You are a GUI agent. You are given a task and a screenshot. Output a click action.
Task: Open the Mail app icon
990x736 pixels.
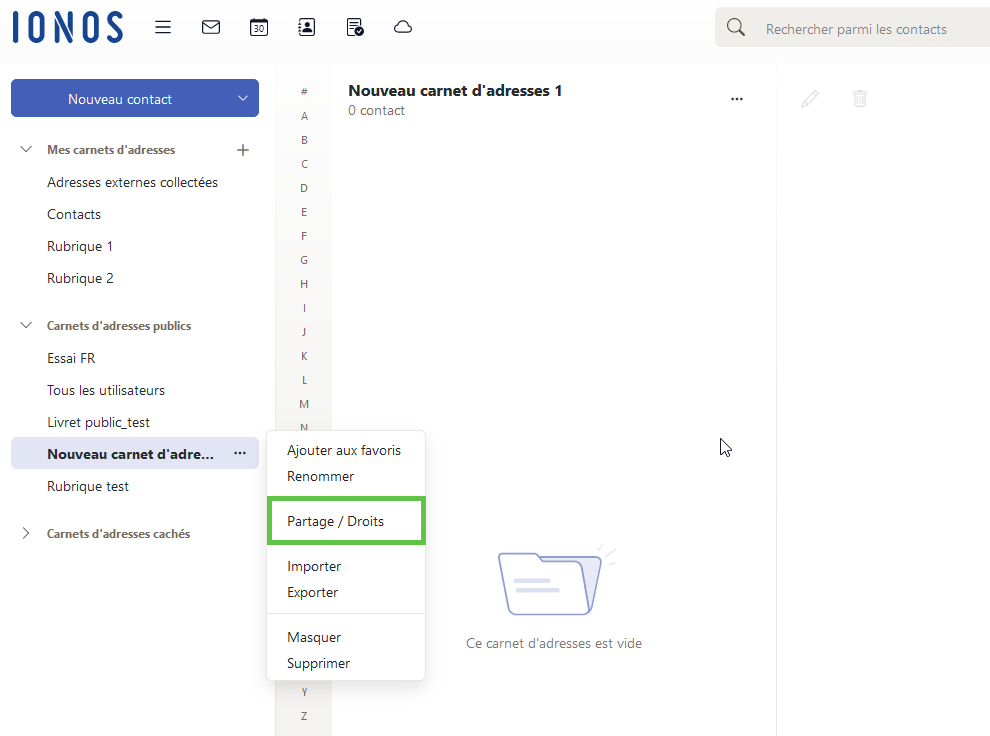tap(211, 27)
